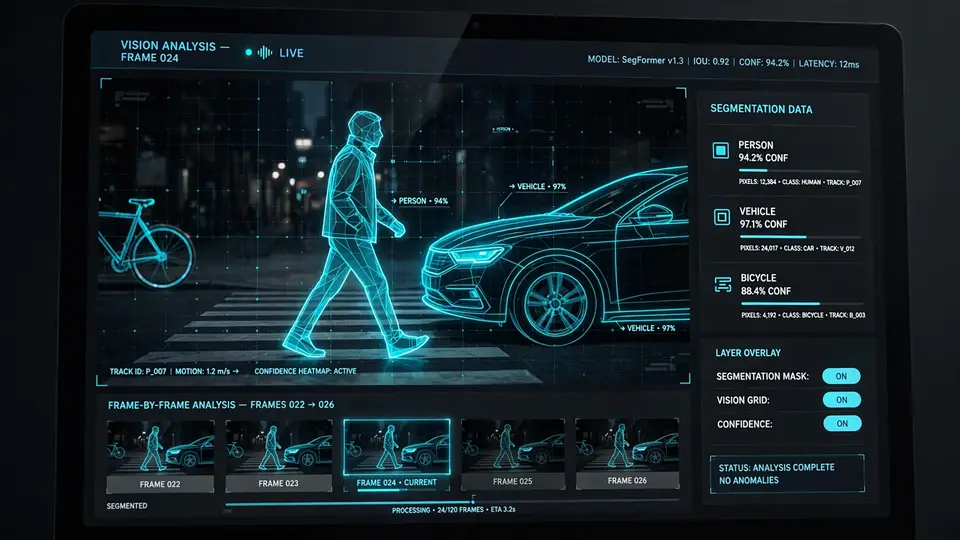Open the Frame 023 thumbnail

click(x=279, y=456)
